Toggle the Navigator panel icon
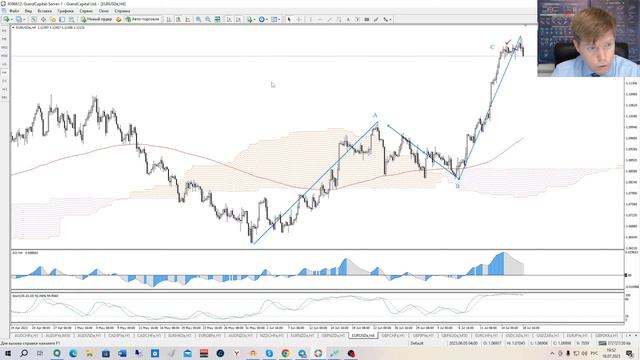The image size is (640, 360). click(53, 19)
